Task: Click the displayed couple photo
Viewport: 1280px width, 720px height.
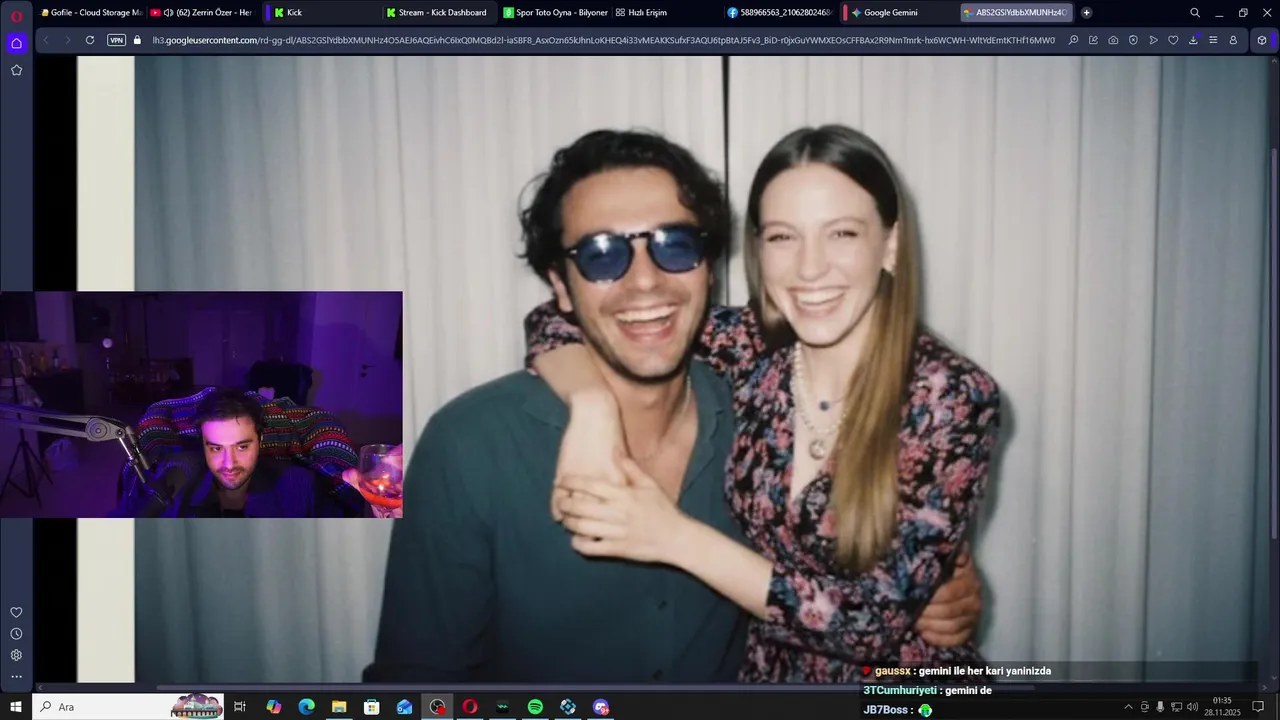Action: [x=700, y=370]
